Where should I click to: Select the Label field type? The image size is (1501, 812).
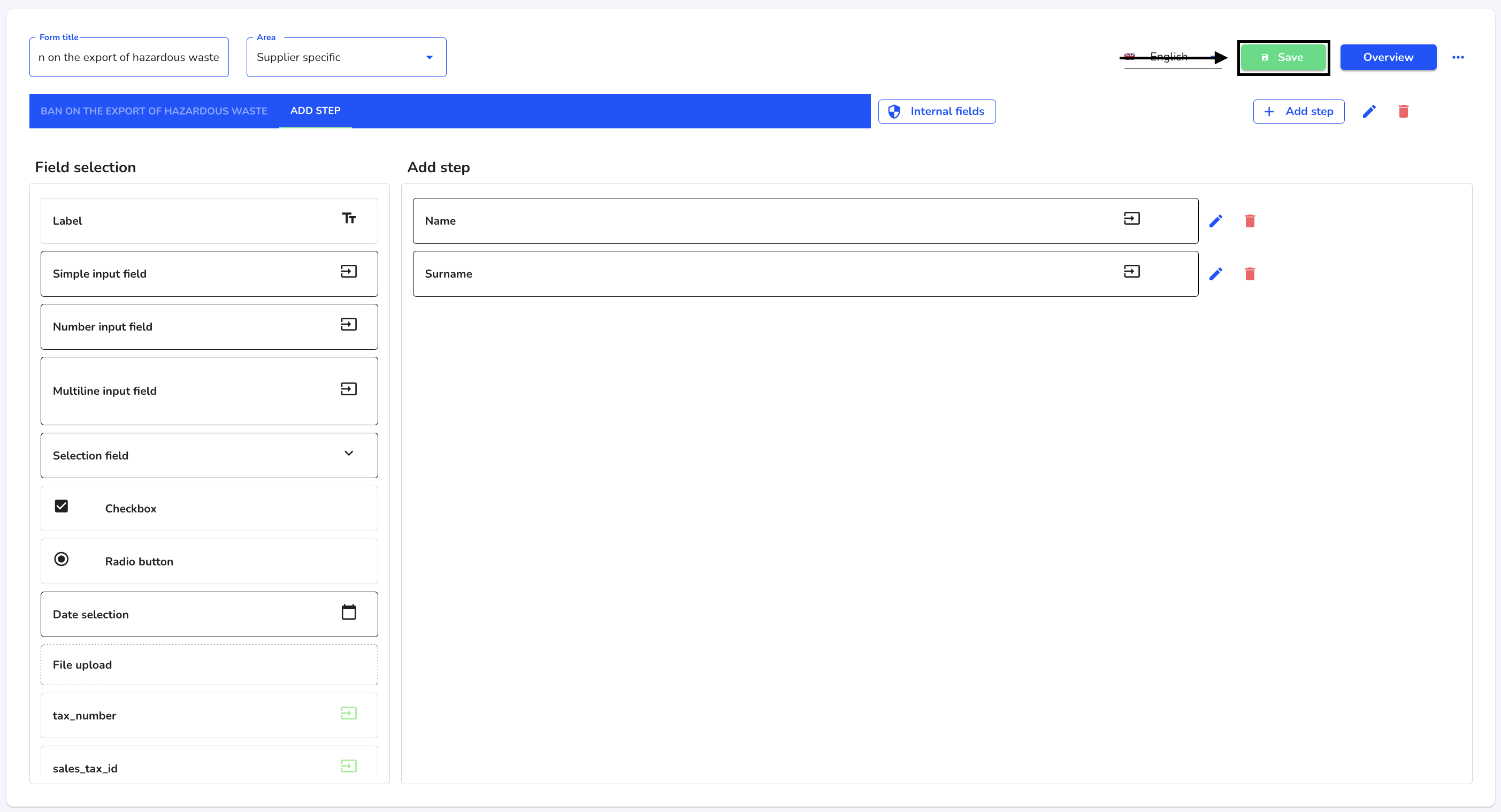click(209, 221)
